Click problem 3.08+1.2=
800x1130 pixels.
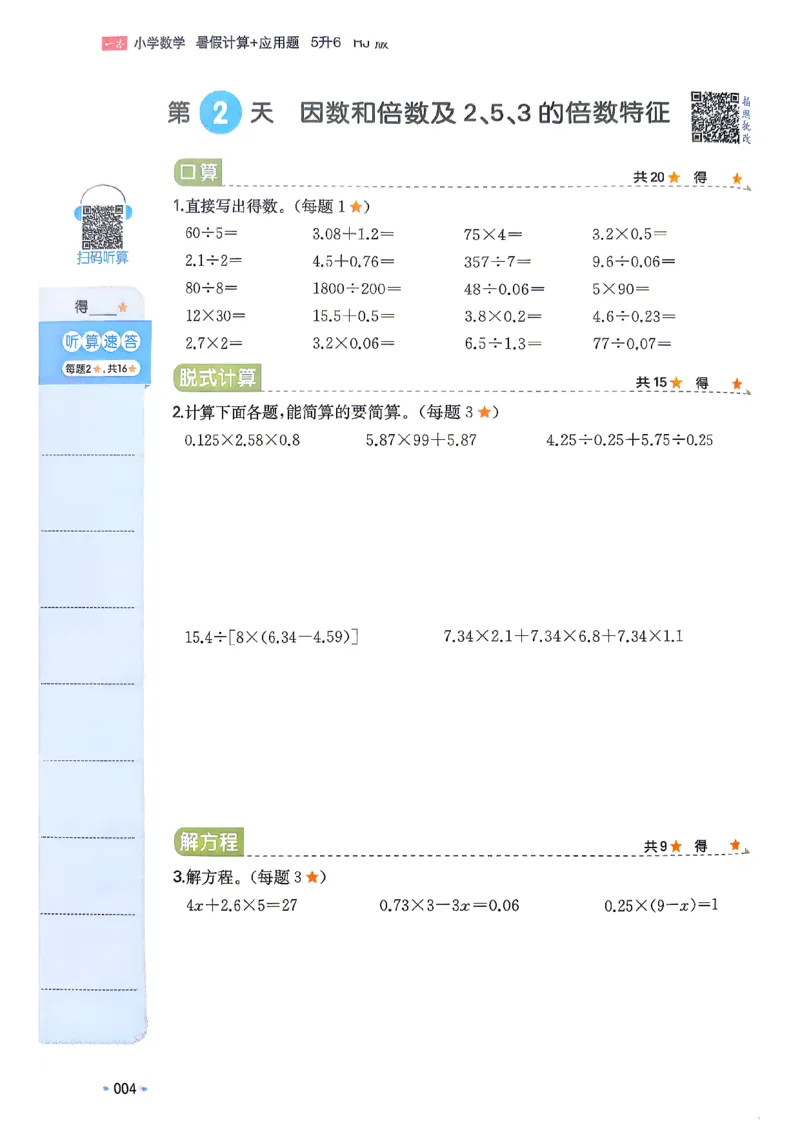pos(353,233)
